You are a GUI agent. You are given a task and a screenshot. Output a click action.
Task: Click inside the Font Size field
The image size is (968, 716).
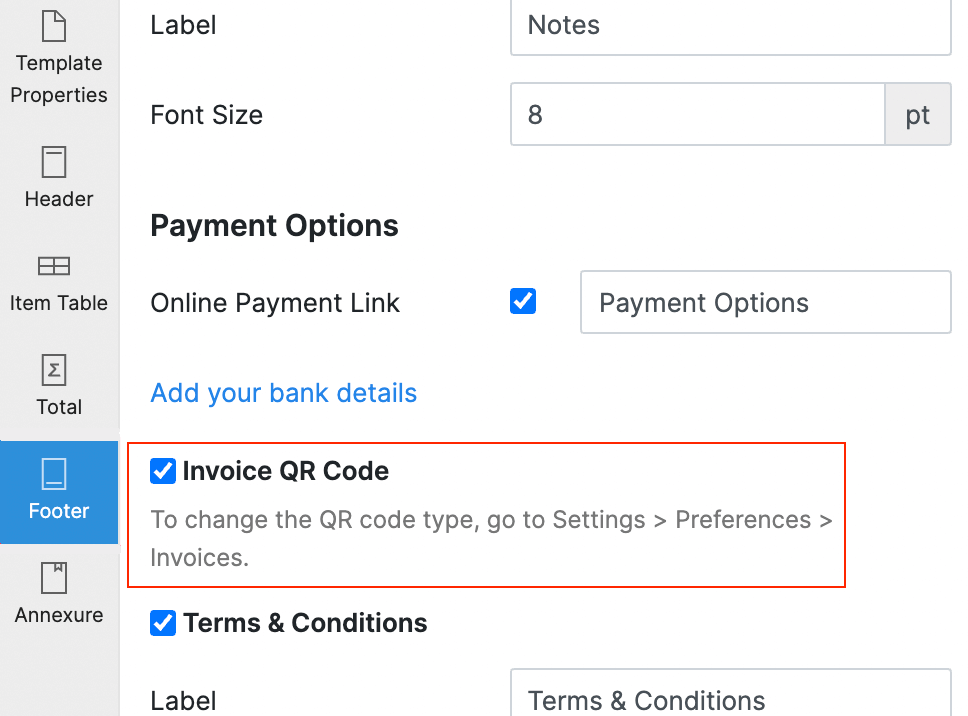[697, 114]
